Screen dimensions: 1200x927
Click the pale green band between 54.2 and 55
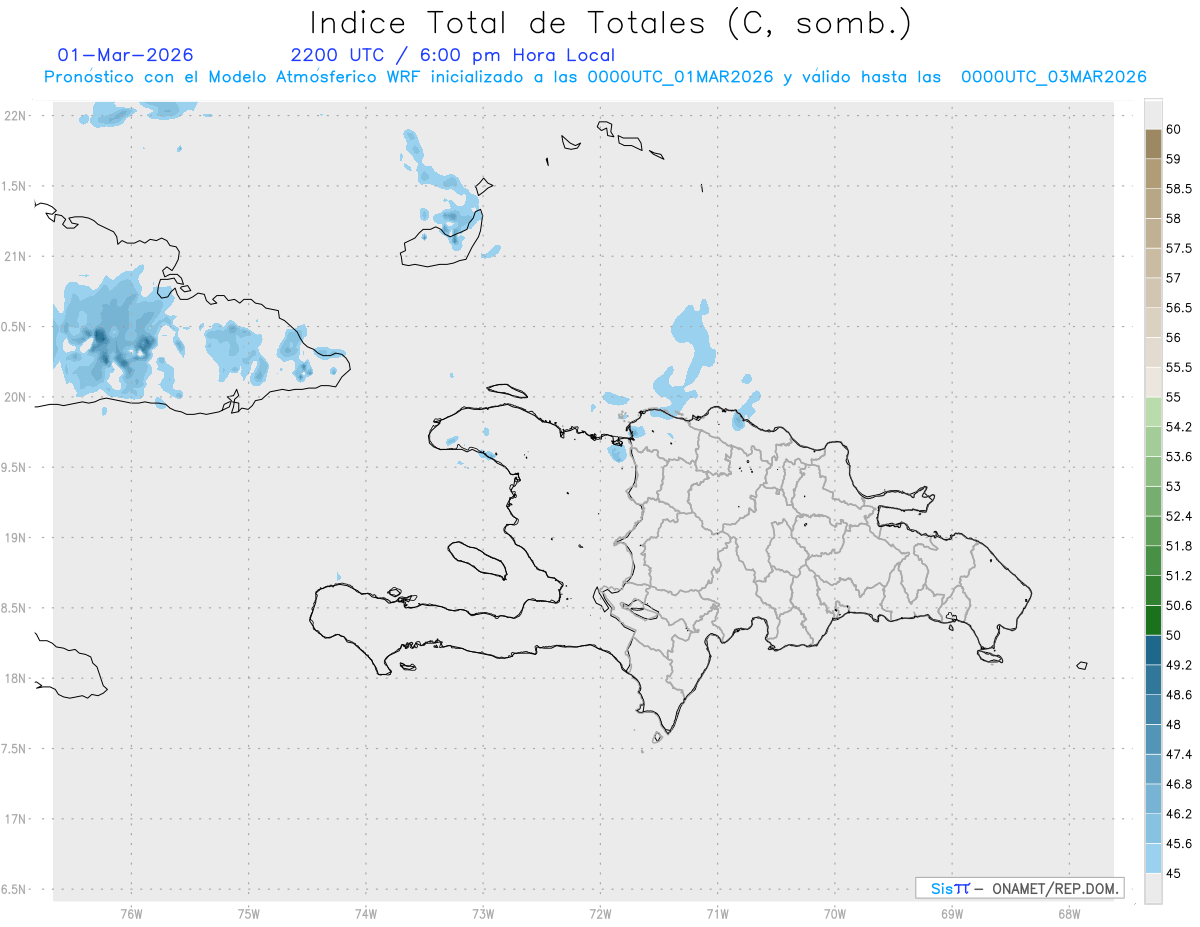click(x=1153, y=412)
